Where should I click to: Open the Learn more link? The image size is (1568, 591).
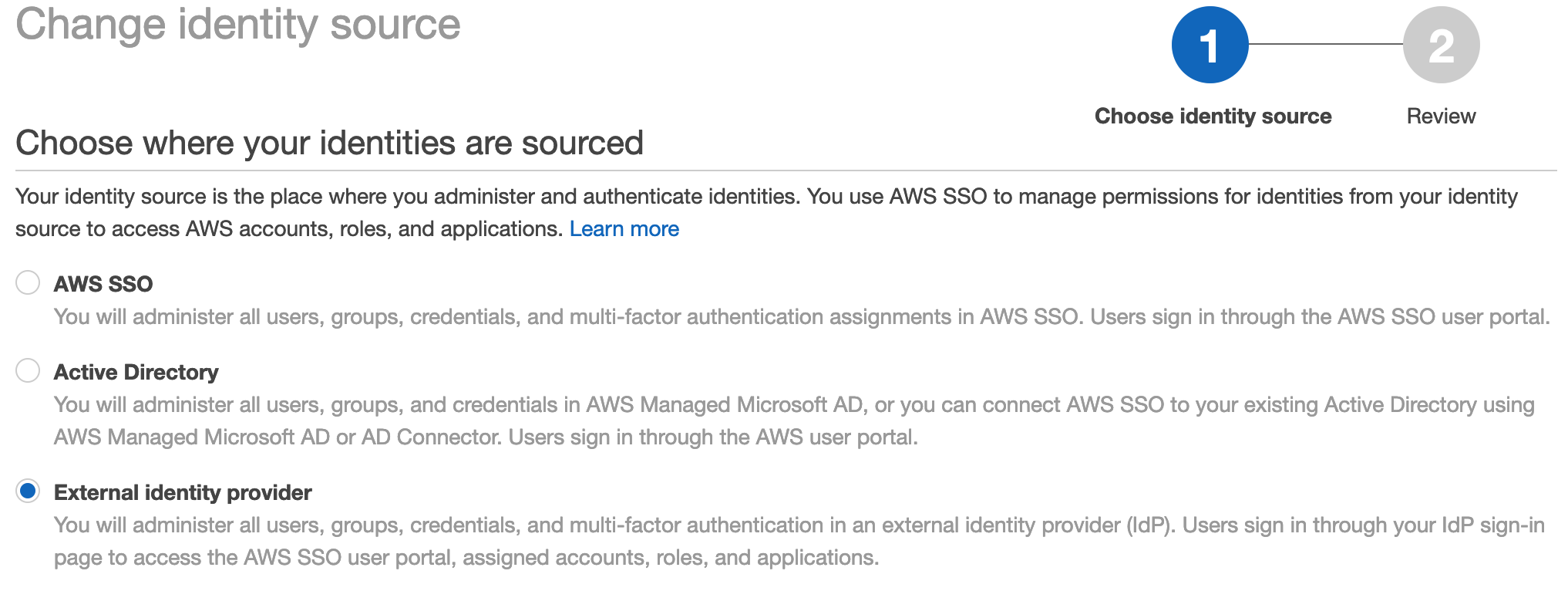(624, 228)
